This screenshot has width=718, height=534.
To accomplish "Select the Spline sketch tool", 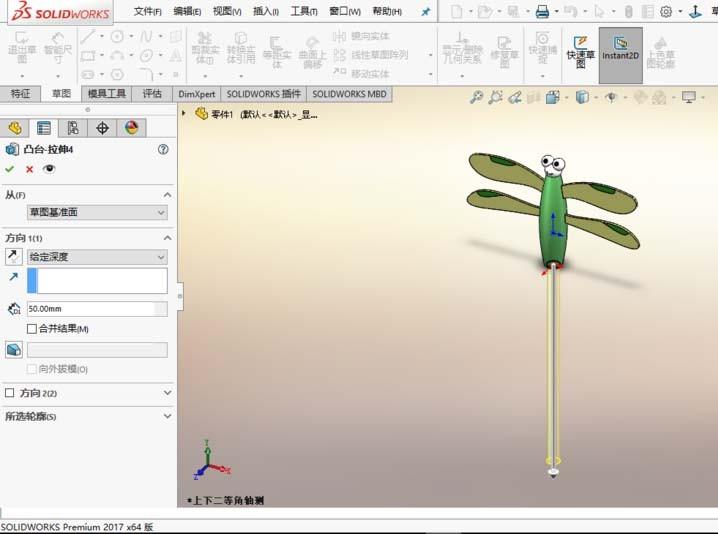I will 147,36.
